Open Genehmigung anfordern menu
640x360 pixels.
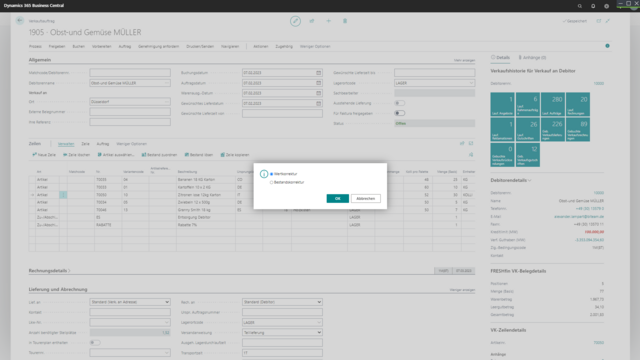(x=158, y=47)
